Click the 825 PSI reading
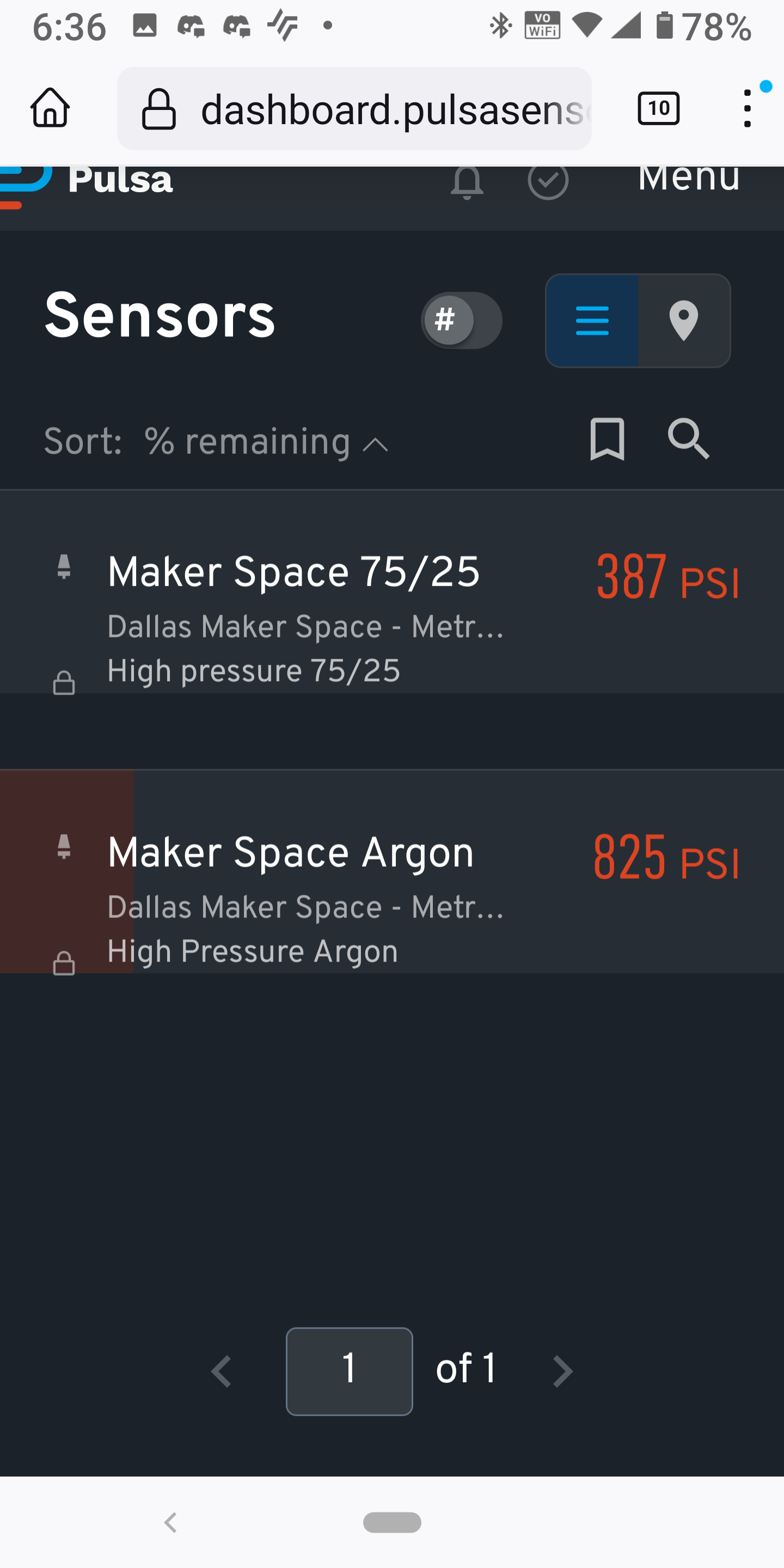784x1568 pixels. (x=665, y=857)
